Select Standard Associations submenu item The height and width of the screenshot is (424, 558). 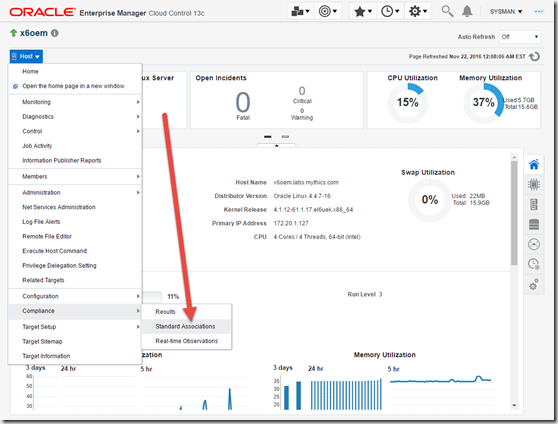click(186, 326)
